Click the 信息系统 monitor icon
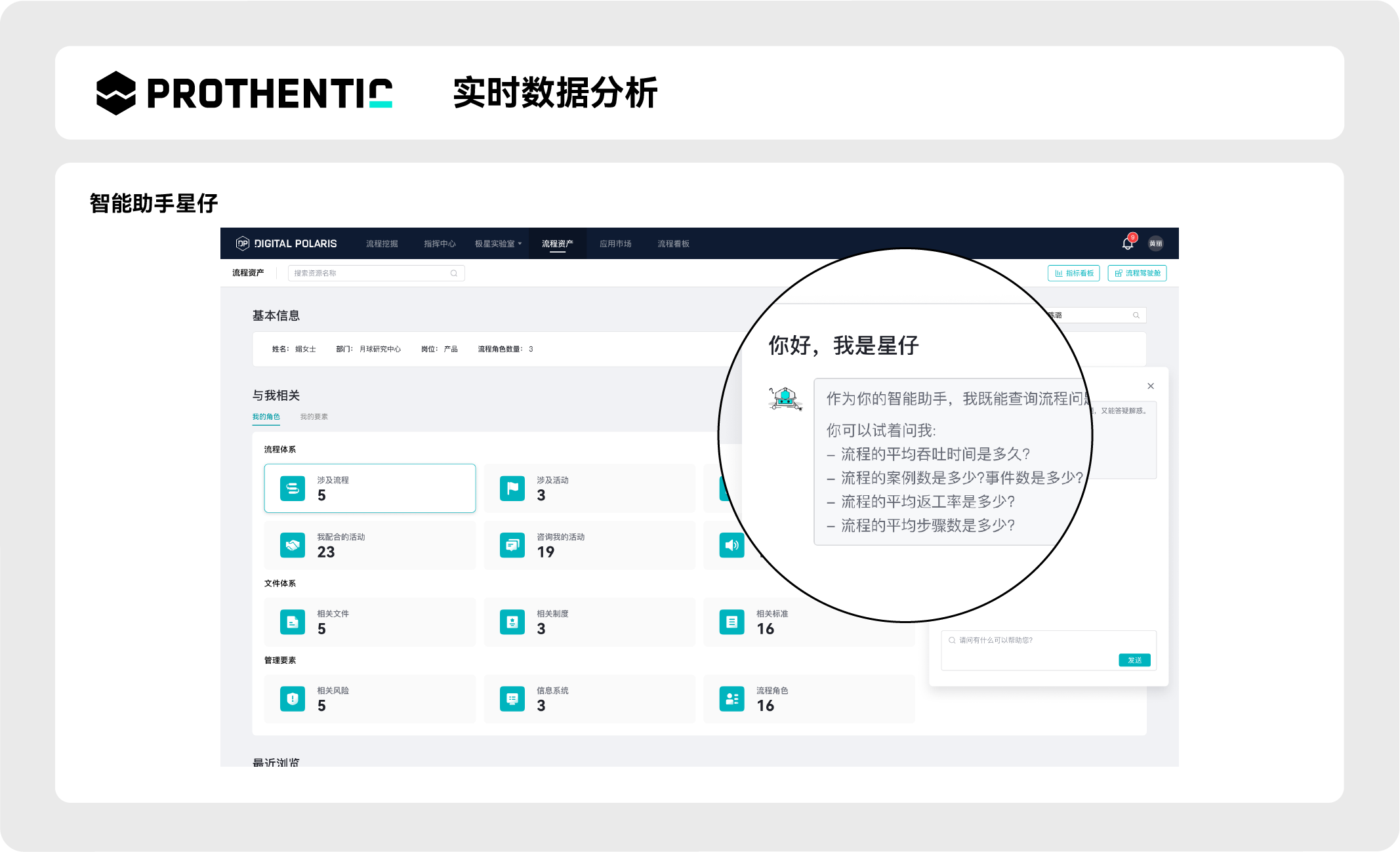The width and height of the screenshot is (1400, 852). coord(512,699)
